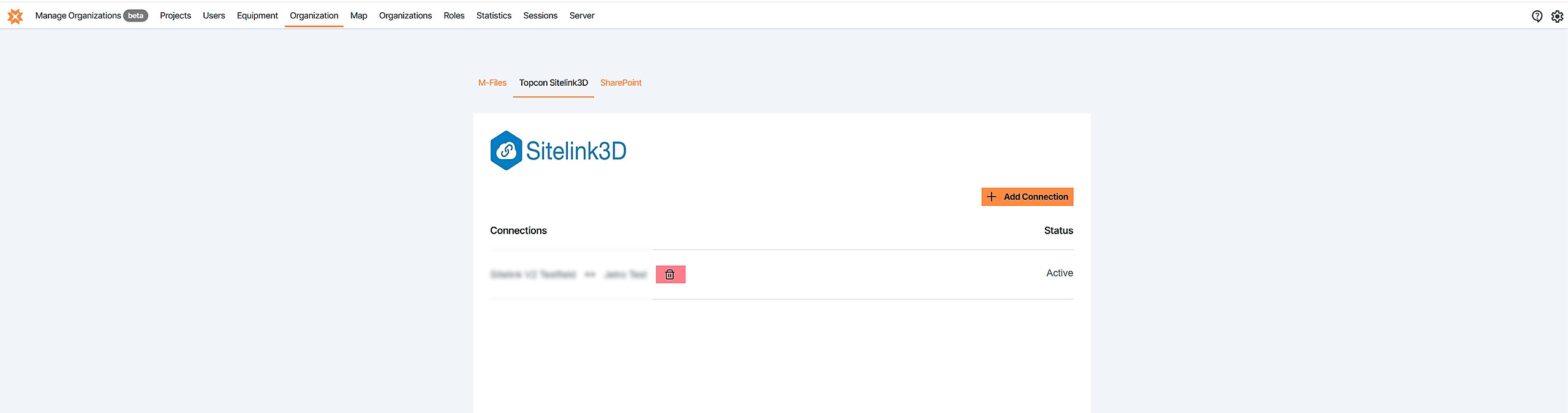
Task: Delete the connection with trash icon
Action: coord(670,275)
